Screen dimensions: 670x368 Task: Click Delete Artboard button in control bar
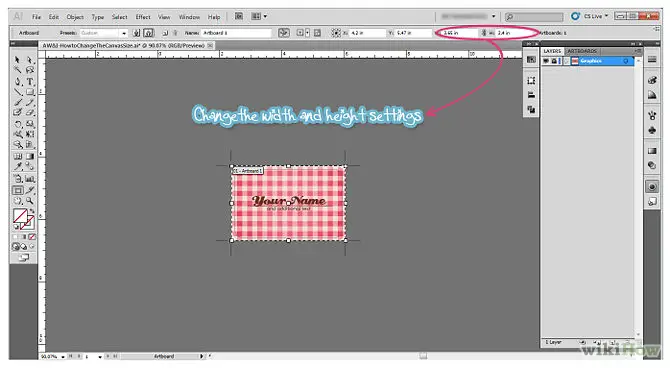click(176, 33)
